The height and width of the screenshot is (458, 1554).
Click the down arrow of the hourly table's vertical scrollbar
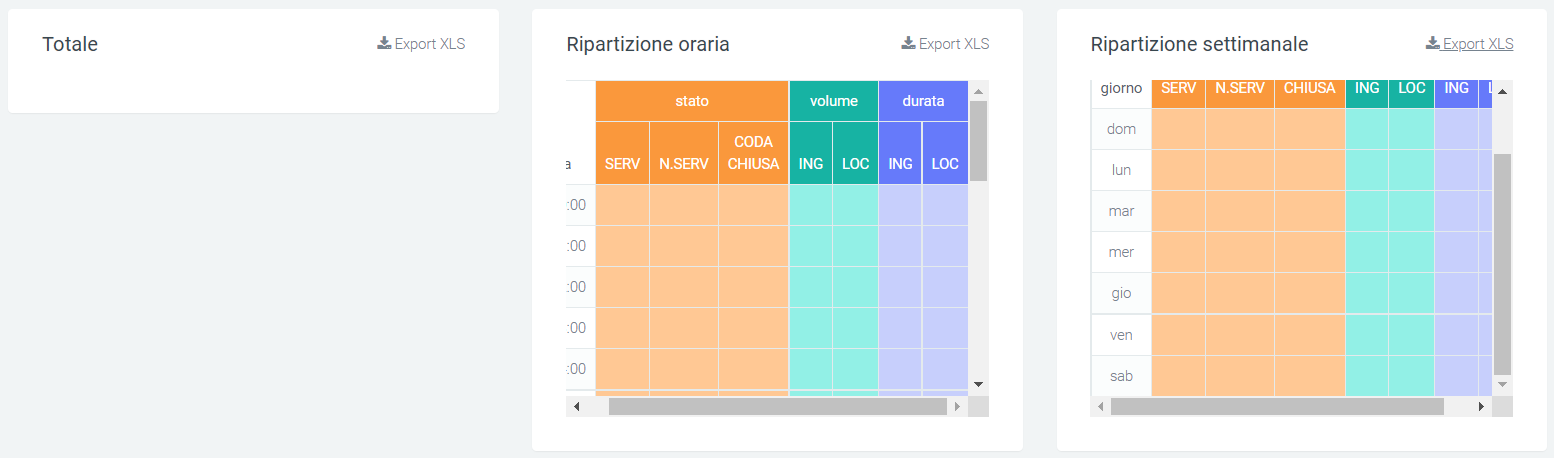(979, 384)
